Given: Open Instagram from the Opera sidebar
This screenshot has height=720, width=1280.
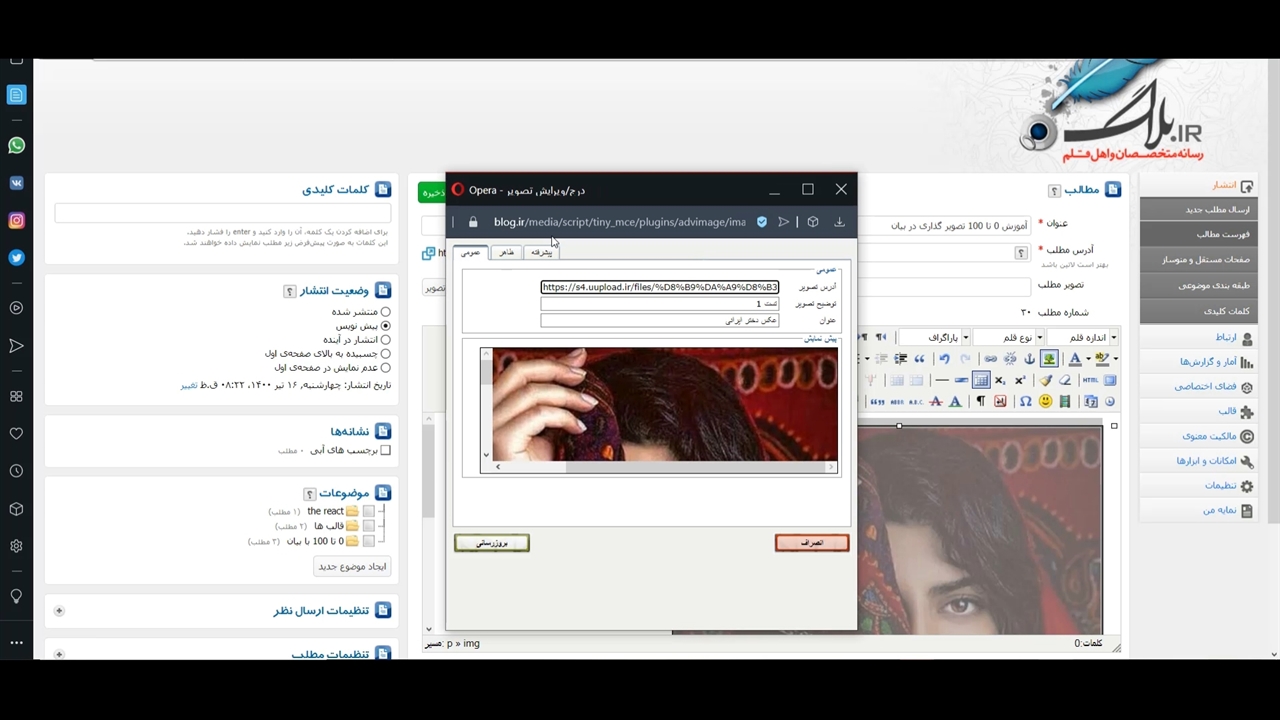Looking at the screenshot, I should [16, 221].
